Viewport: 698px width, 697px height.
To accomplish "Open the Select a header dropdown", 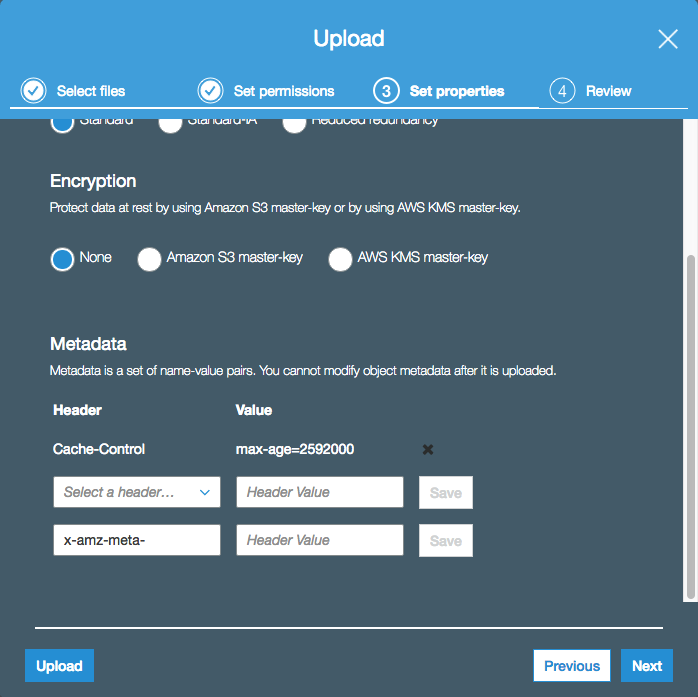I will (x=136, y=492).
